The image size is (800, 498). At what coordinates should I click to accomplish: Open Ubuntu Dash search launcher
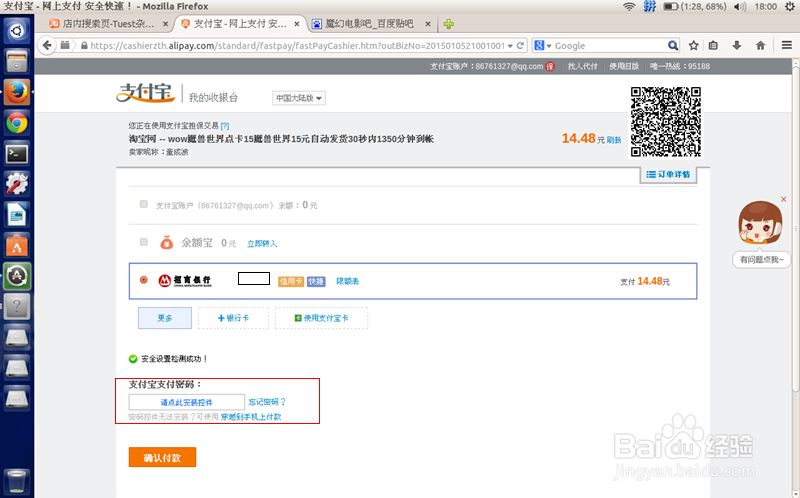pyautogui.click(x=17, y=31)
